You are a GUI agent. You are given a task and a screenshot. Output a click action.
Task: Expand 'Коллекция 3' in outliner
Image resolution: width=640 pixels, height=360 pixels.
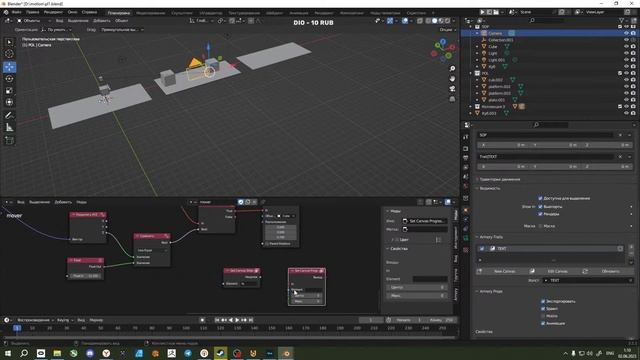pos(471,107)
